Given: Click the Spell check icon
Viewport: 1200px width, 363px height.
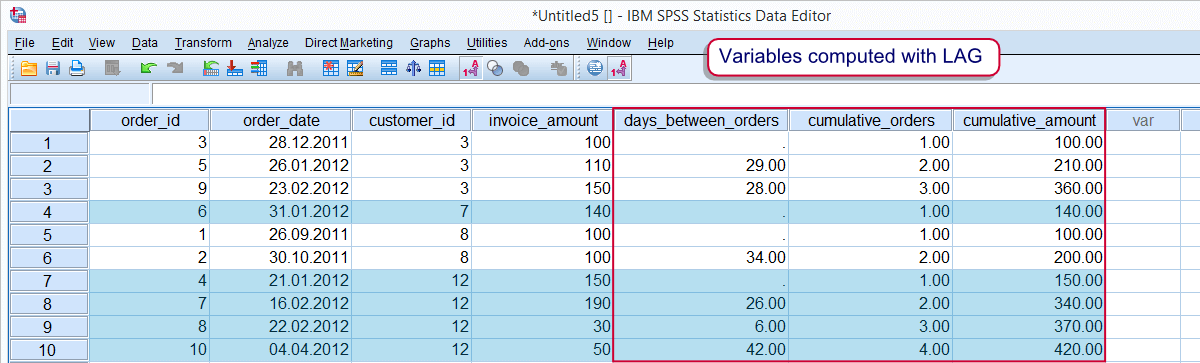Looking at the screenshot, I should 558,69.
